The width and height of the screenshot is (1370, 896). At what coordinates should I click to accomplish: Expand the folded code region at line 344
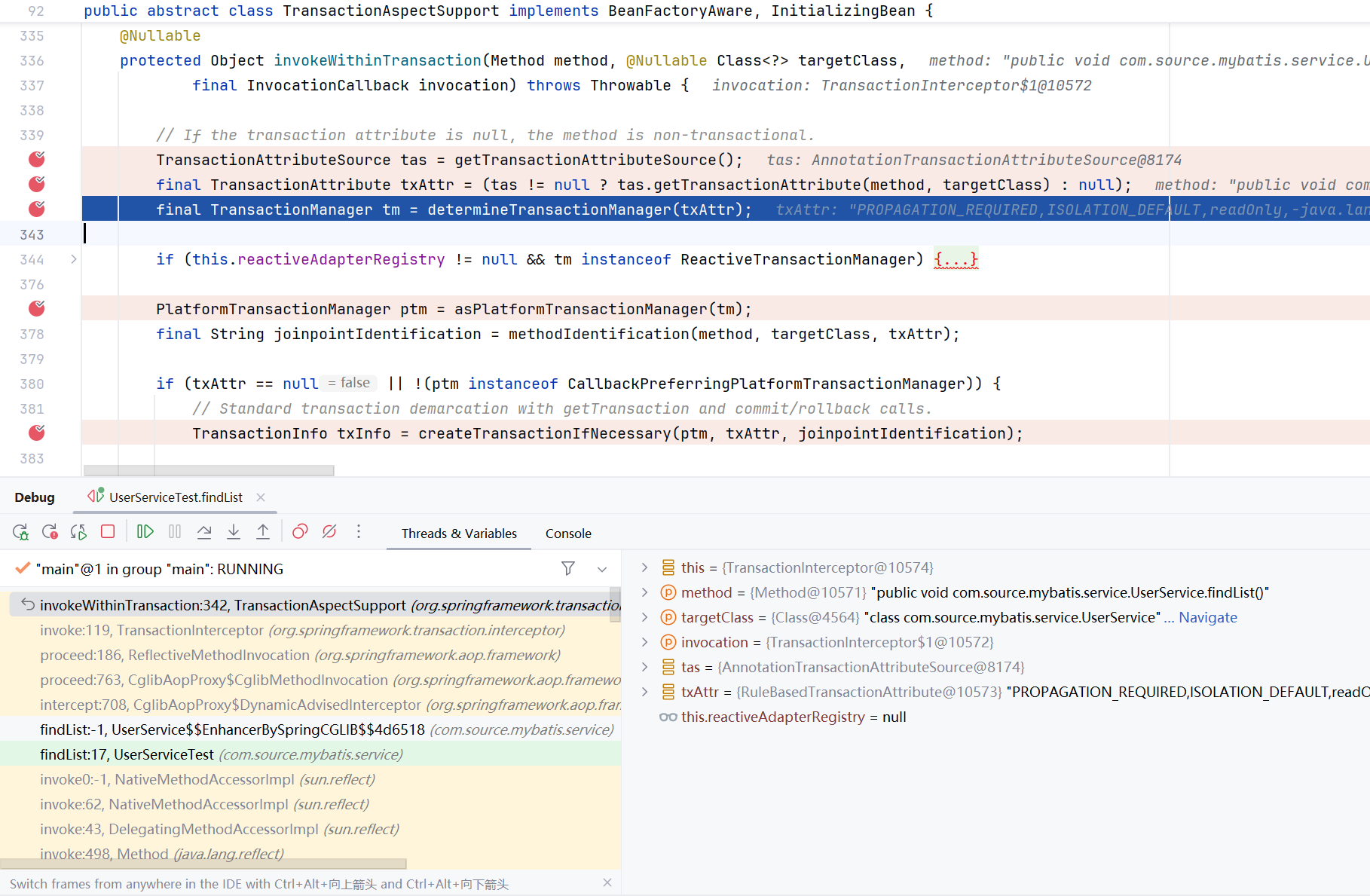tap(73, 259)
